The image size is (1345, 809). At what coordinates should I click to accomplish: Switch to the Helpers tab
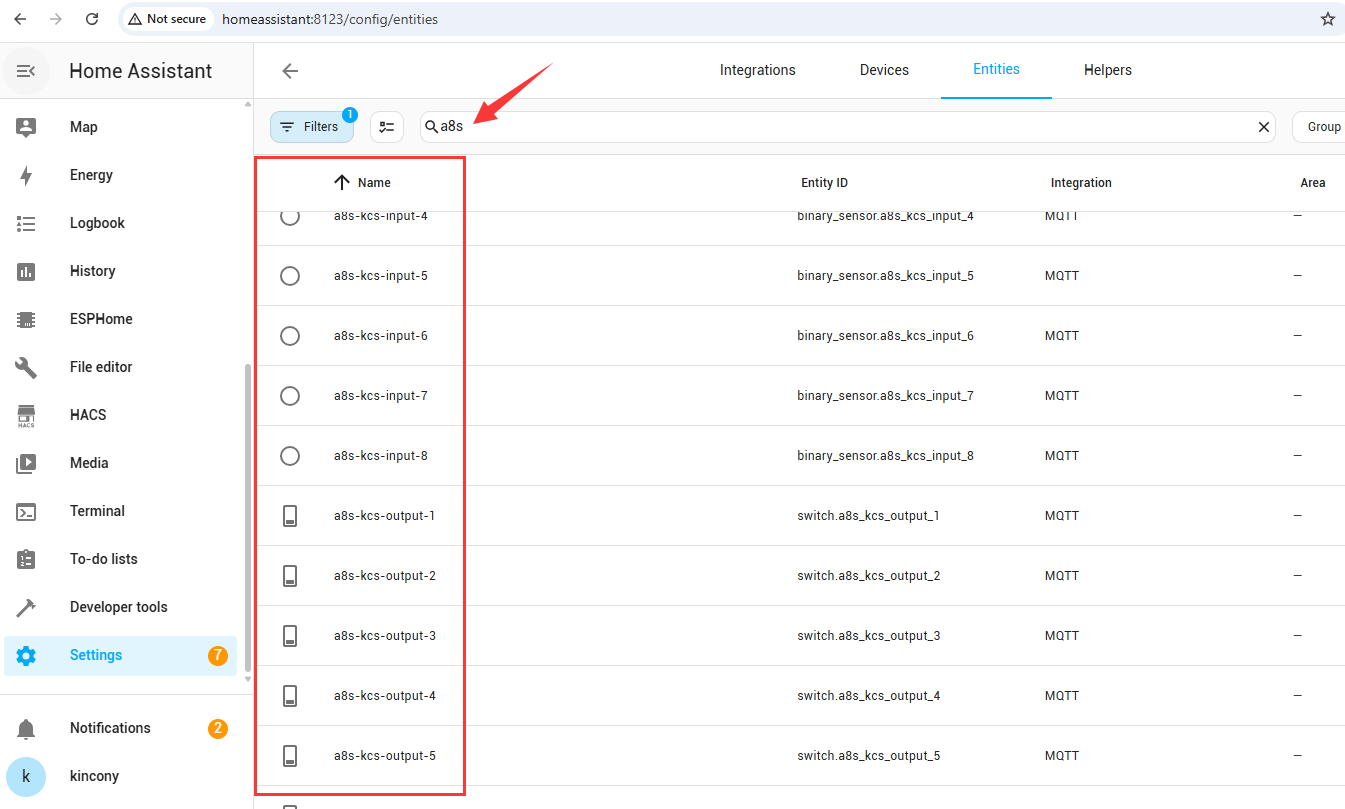(1107, 70)
